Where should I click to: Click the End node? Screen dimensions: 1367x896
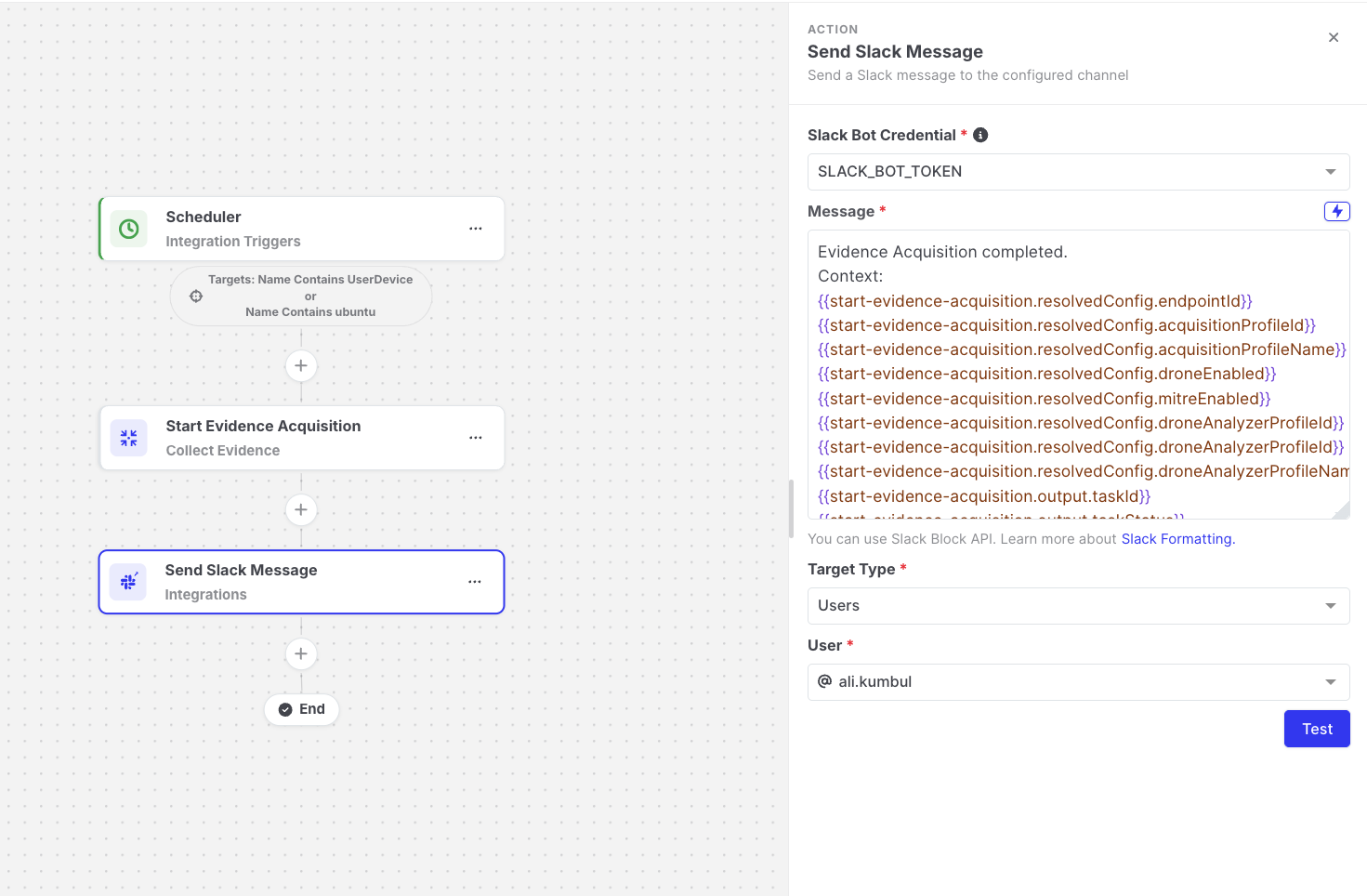pos(302,709)
